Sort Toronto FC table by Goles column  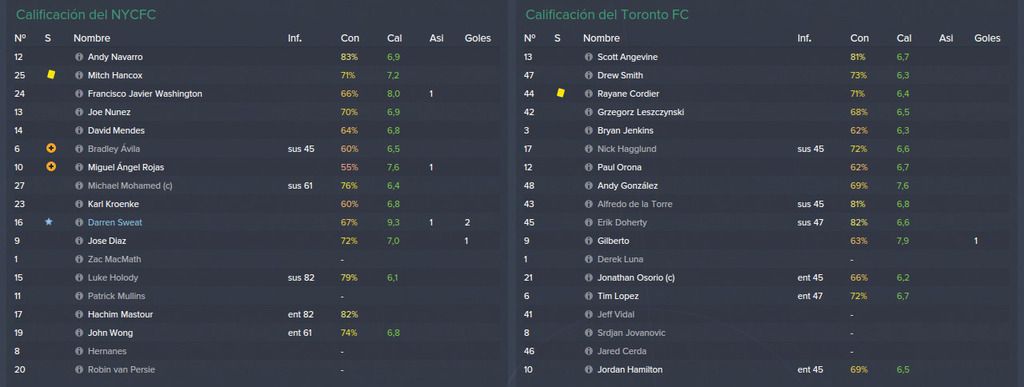(987, 39)
